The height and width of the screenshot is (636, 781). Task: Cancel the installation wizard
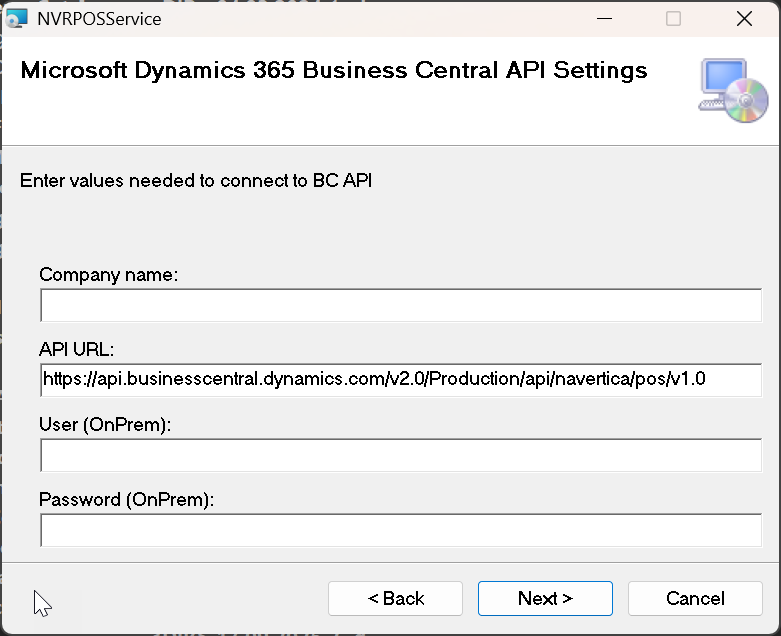pos(695,598)
